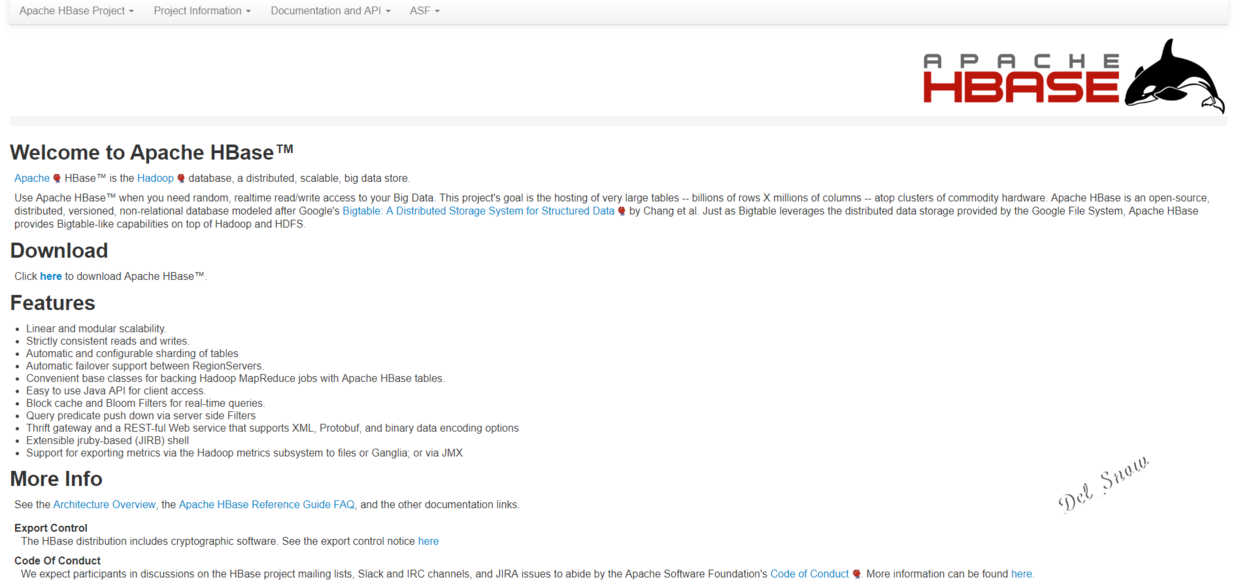Follow the Hadoop link
The height and width of the screenshot is (586, 1240).
pyautogui.click(x=155, y=178)
